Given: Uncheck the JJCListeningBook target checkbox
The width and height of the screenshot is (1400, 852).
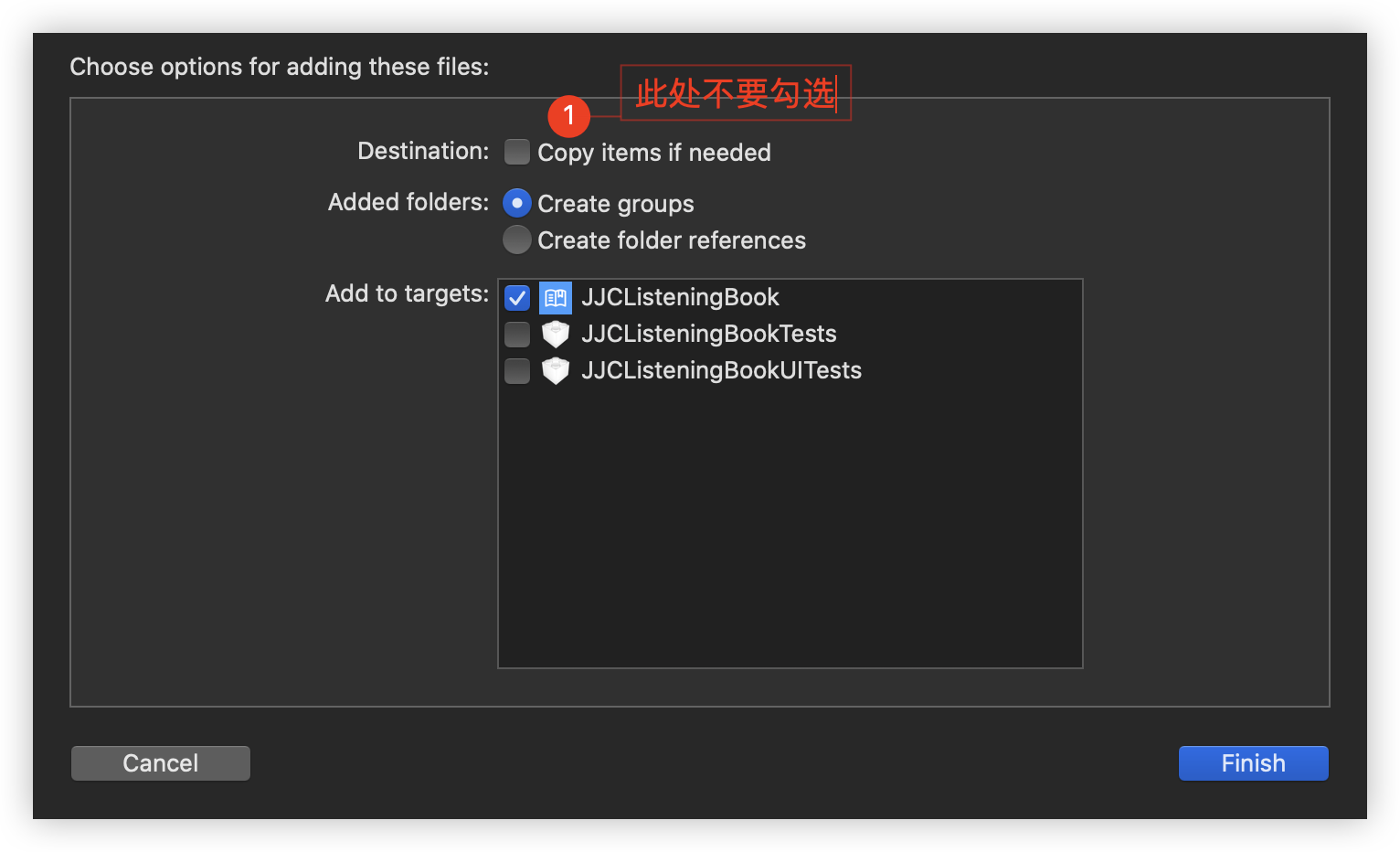Looking at the screenshot, I should pyautogui.click(x=517, y=297).
